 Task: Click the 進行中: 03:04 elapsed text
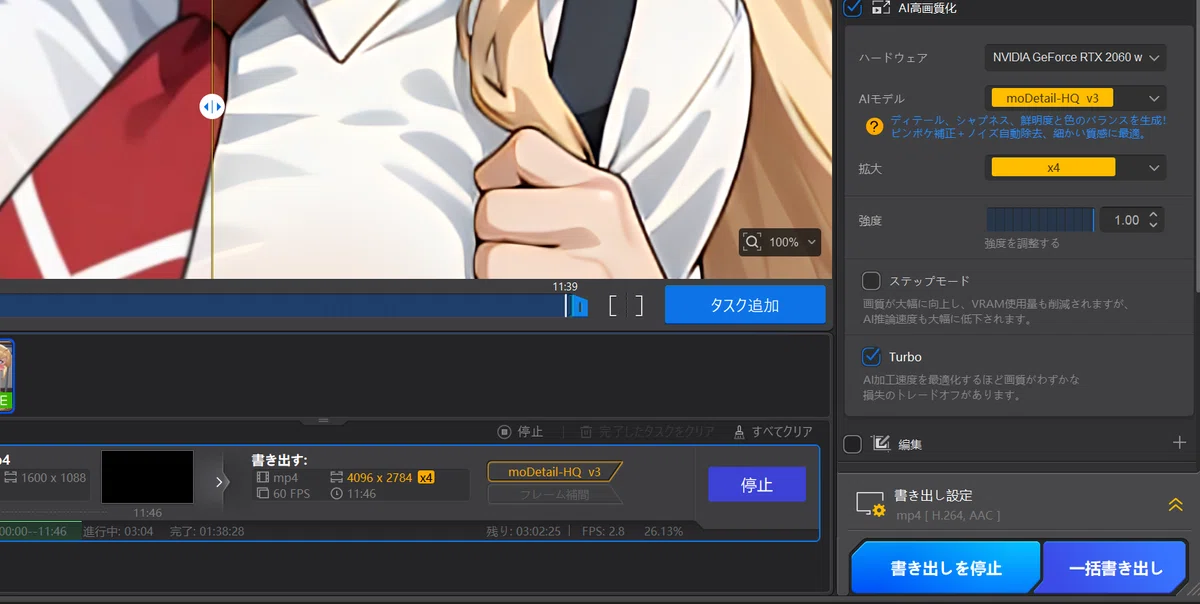[118, 531]
